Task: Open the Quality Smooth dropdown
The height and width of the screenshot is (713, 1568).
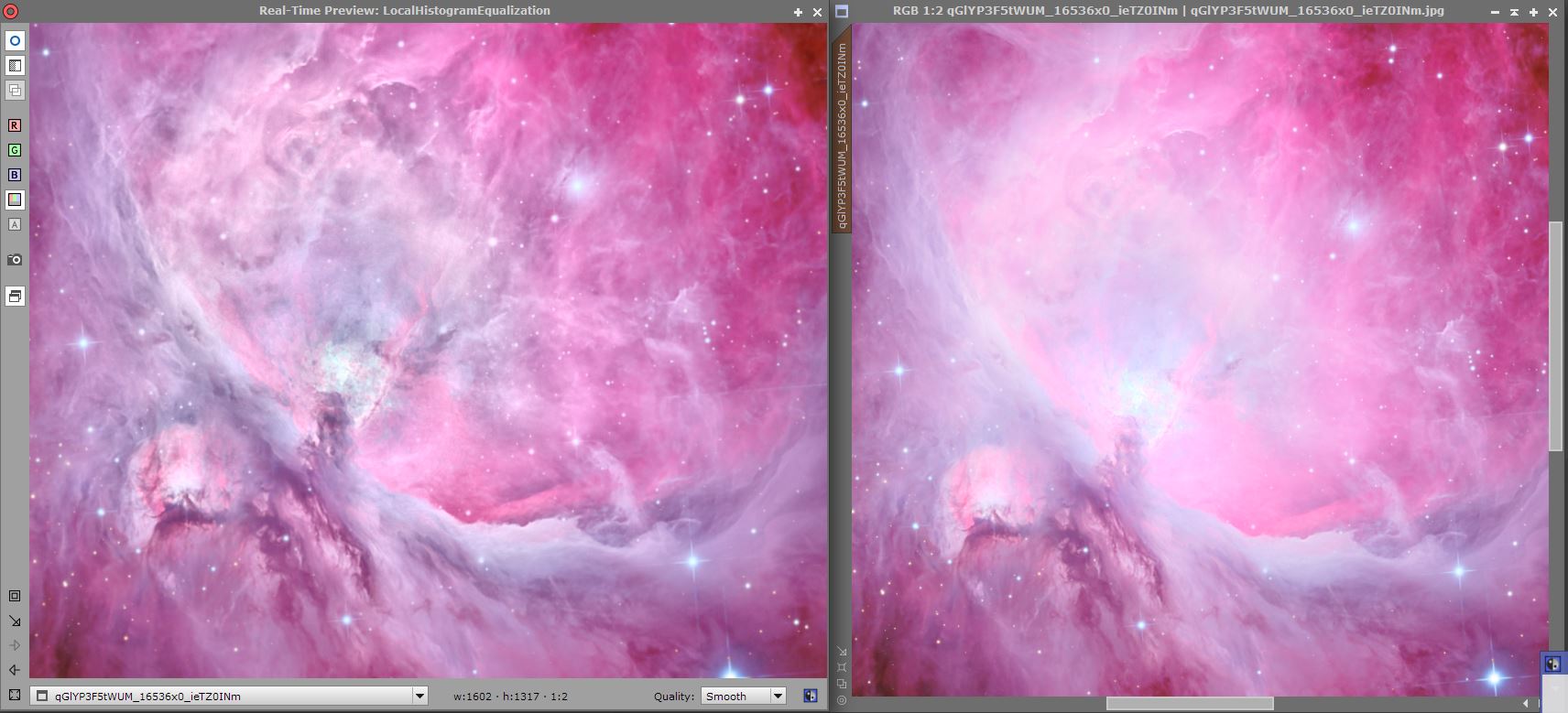Action: (x=743, y=696)
